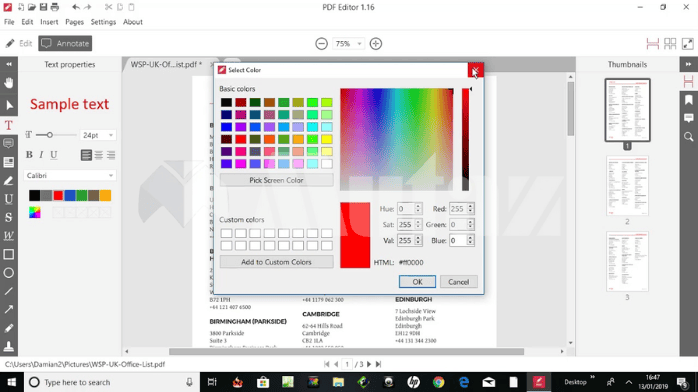The image size is (698, 392).
Task: Click the Undo arrow in title bar
Action: [x=76, y=7]
